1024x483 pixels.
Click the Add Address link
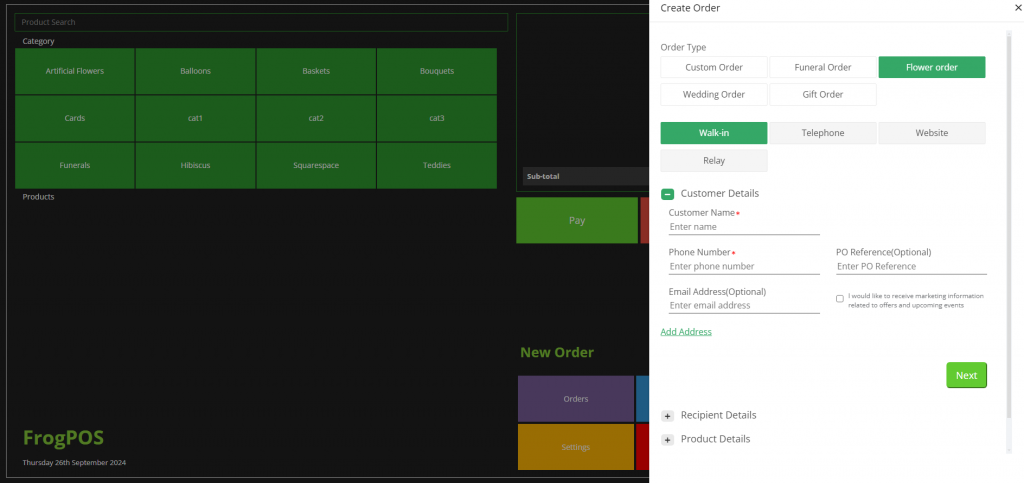pos(686,331)
